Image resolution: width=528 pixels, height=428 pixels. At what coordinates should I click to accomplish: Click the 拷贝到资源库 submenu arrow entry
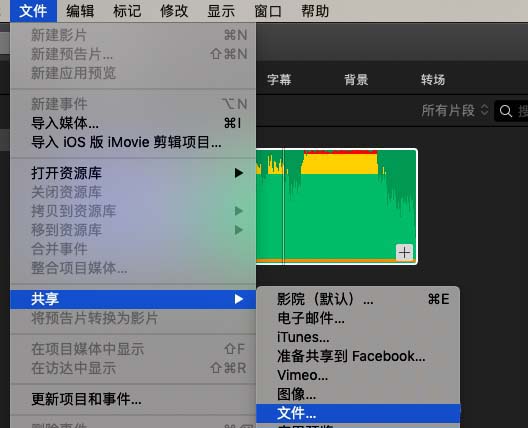(x=133, y=211)
